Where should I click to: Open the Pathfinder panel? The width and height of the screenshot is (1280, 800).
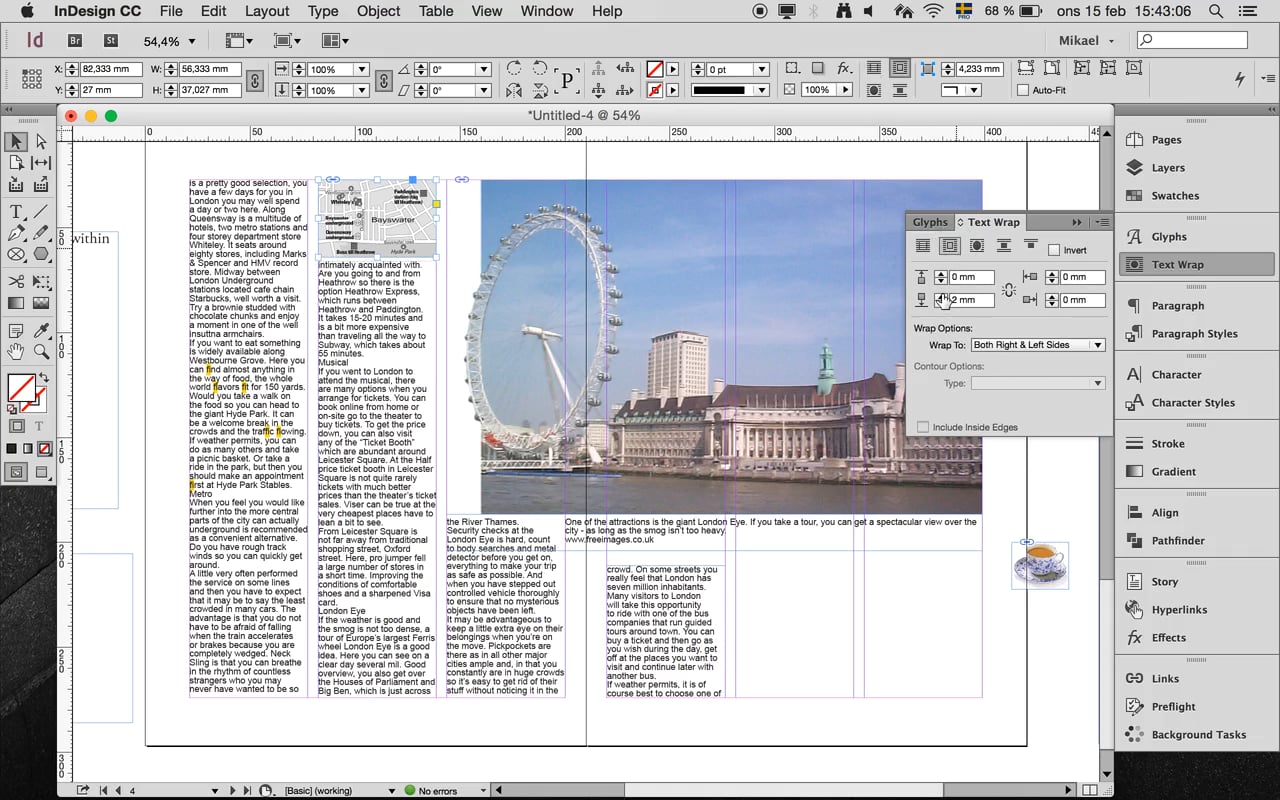tap(1177, 541)
